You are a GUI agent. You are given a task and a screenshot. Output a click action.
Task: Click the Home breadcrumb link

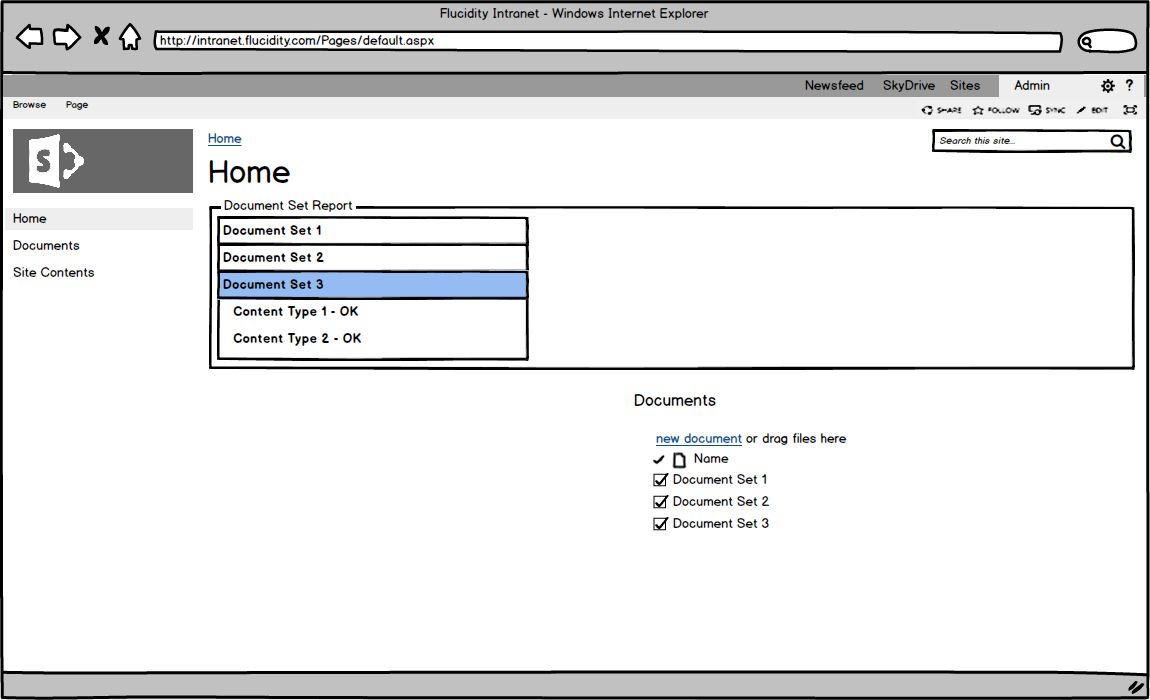click(x=224, y=139)
